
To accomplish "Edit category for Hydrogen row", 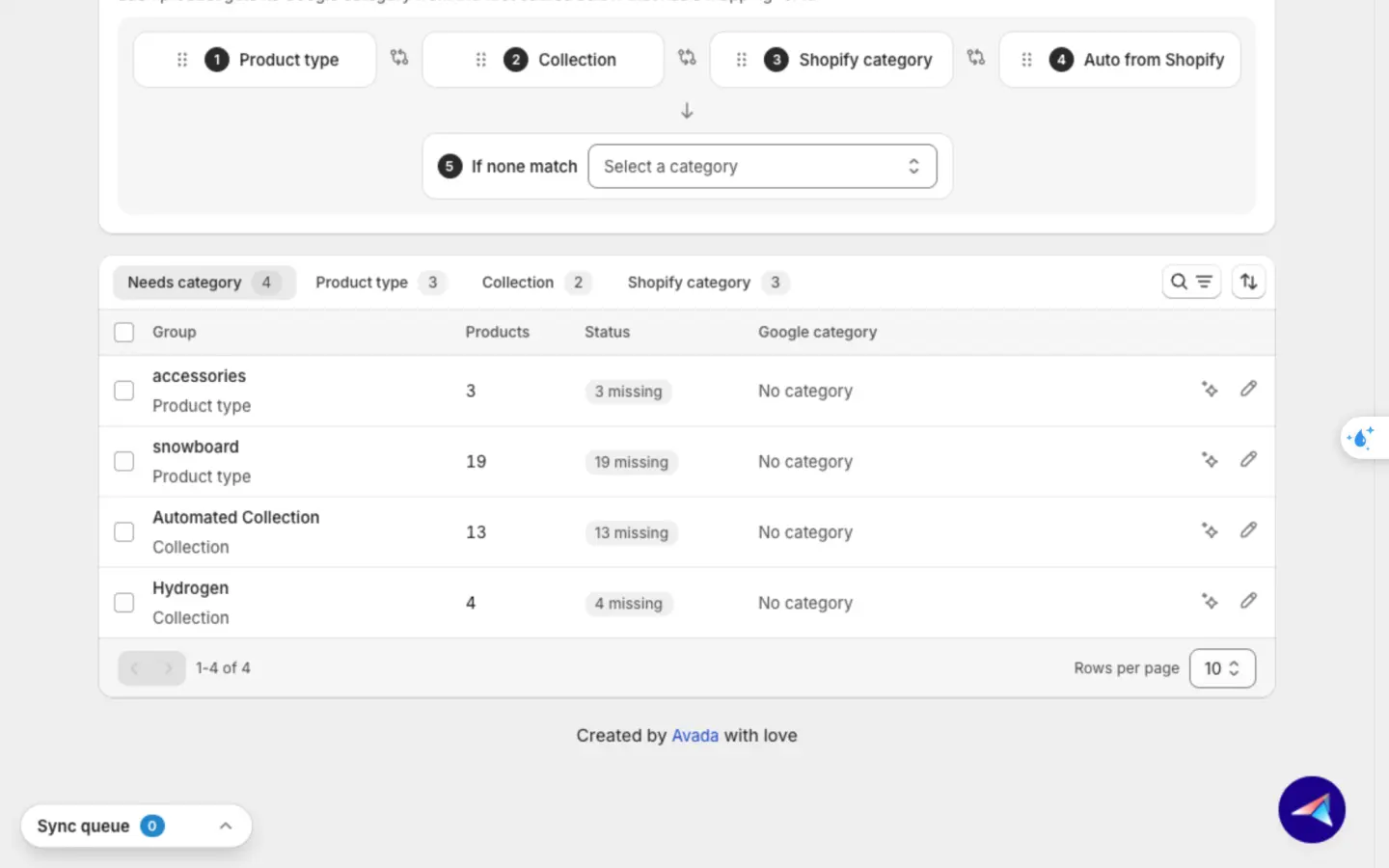I will click(x=1248, y=601).
